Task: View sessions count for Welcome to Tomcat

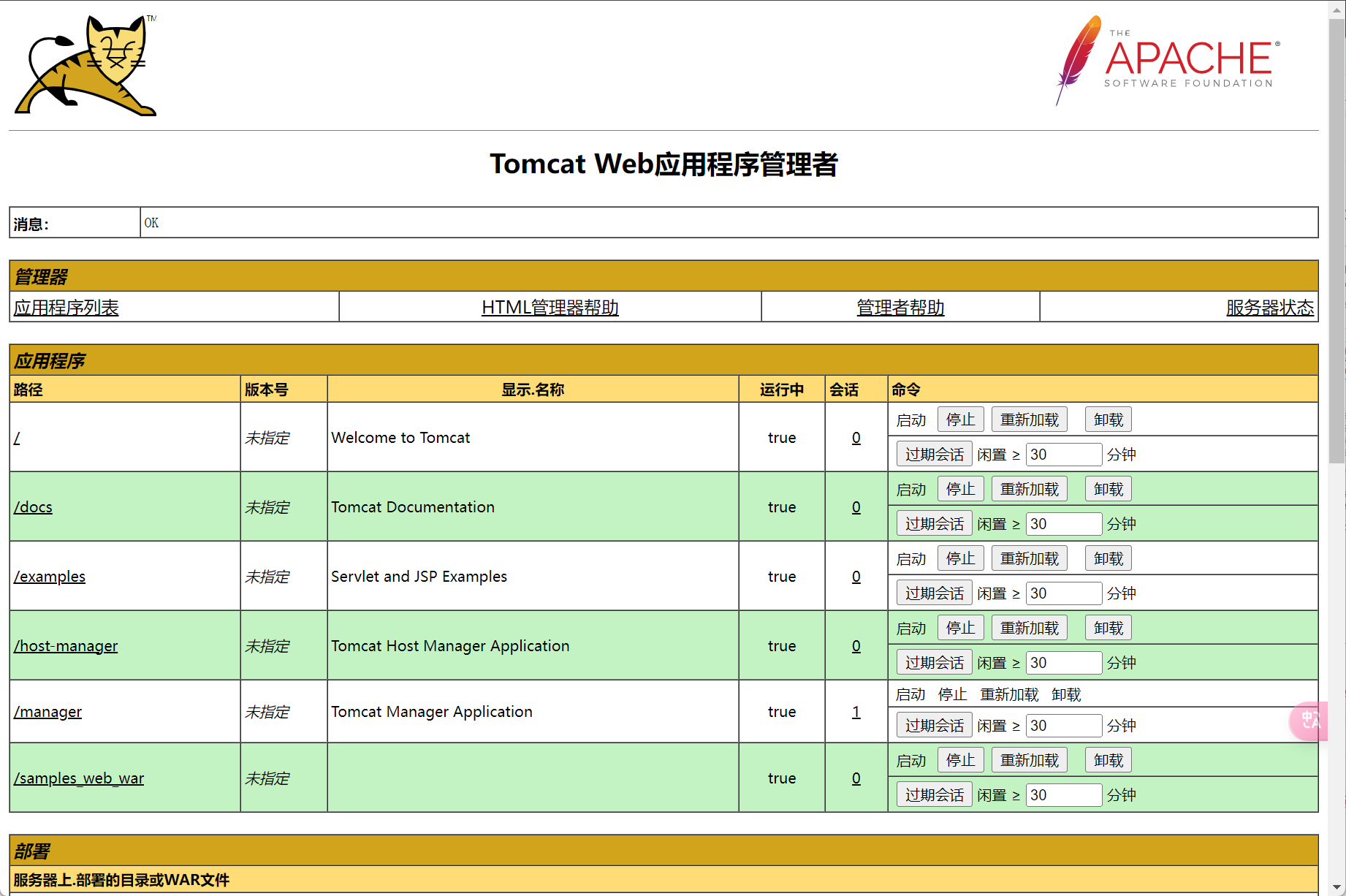Action: pyautogui.click(x=856, y=438)
